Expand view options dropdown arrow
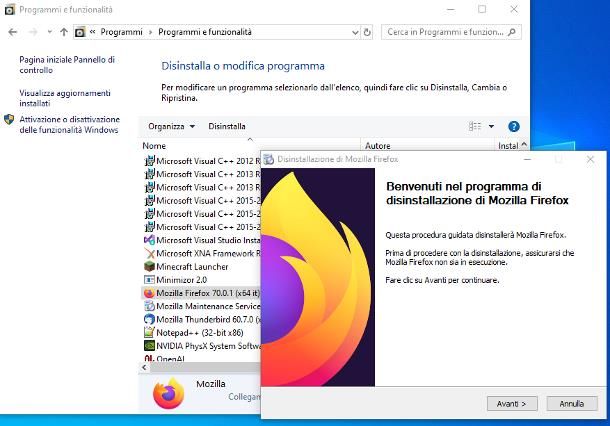The height and width of the screenshot is (426, 610). [491, 126]
